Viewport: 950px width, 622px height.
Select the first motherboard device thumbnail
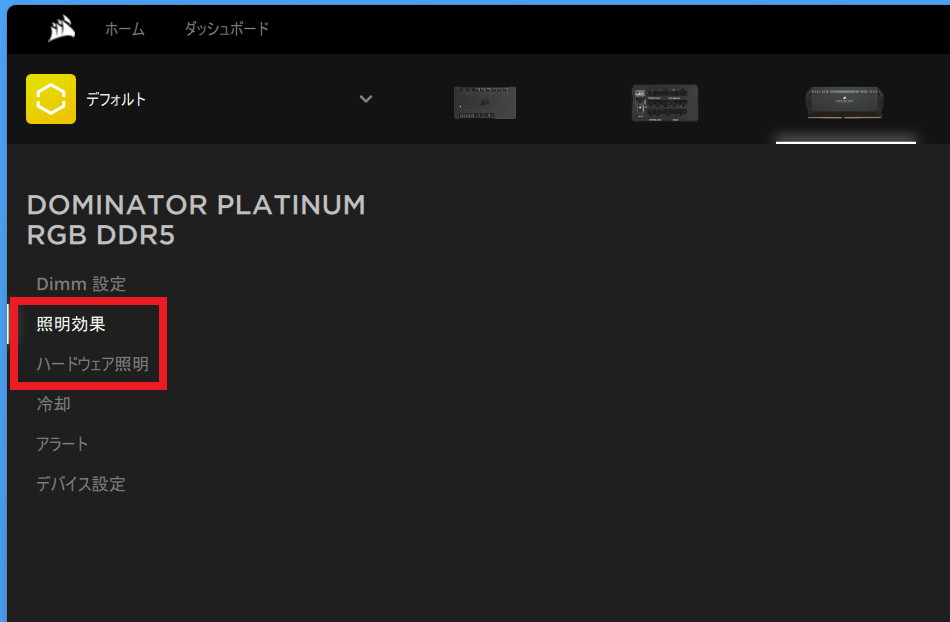click(x=485, y=102)
